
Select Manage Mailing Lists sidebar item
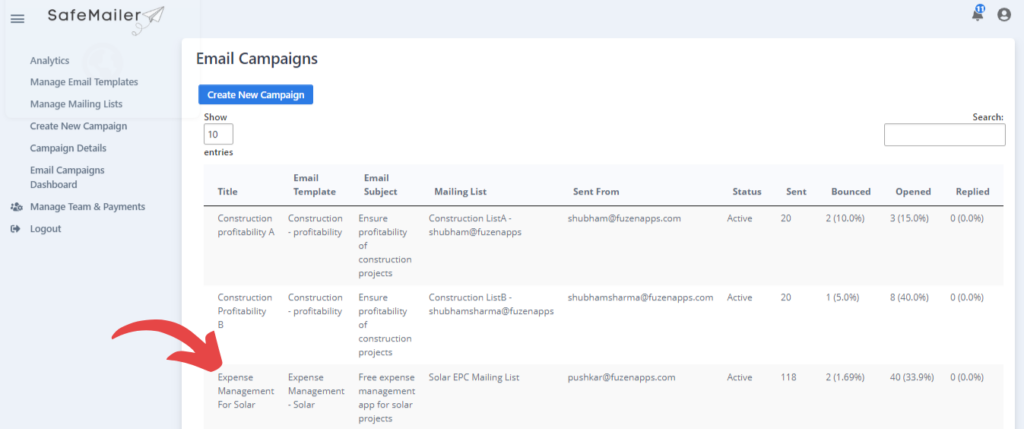pos(76,104)
